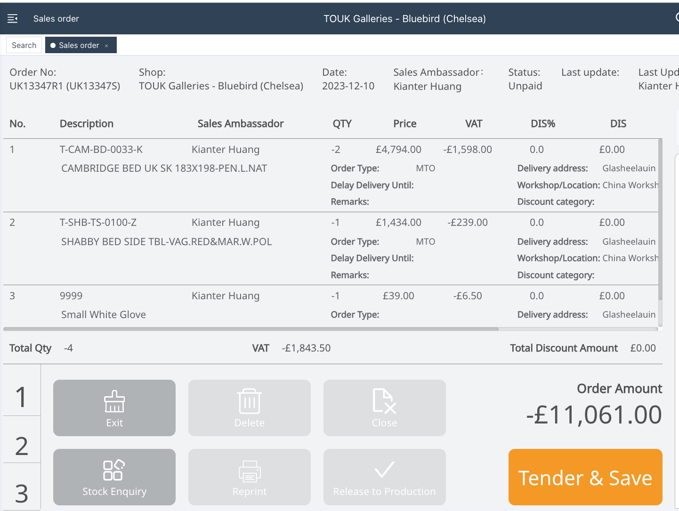
Task: Switch to the Search tab
Action: (24, 45)
